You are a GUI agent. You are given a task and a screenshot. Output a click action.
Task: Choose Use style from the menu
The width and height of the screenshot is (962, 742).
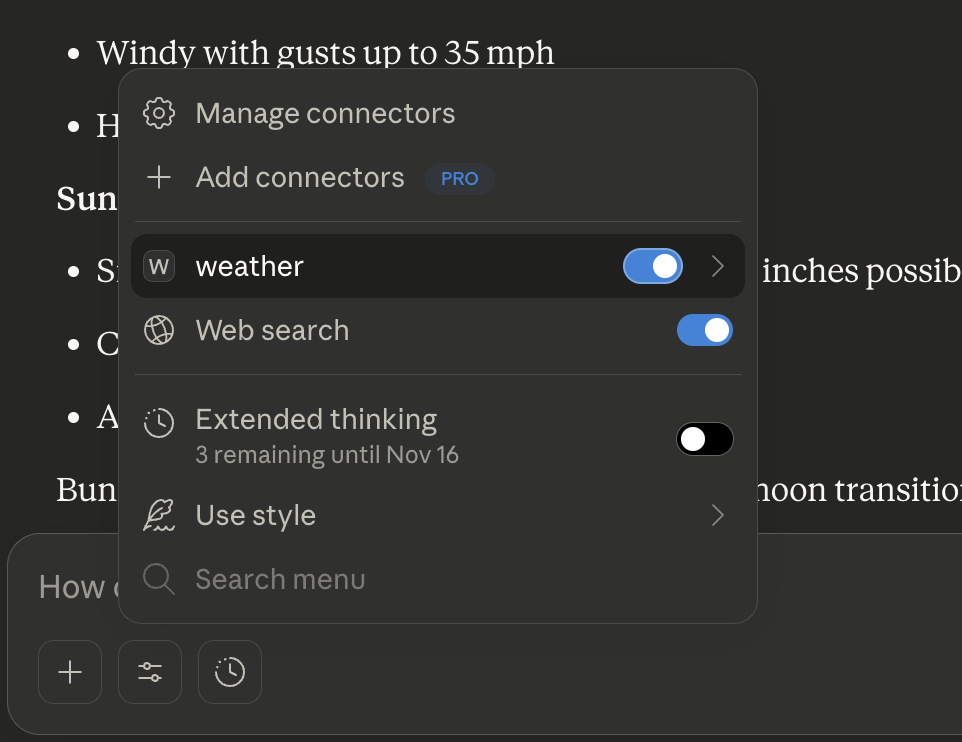256,515
